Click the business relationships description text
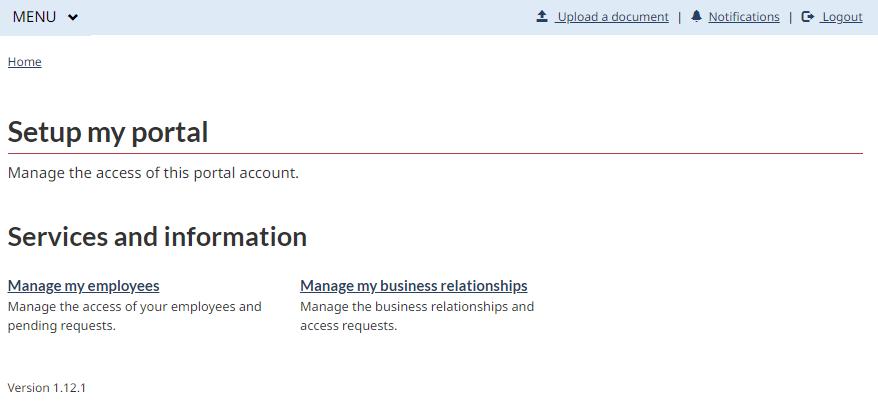Screen dimensions: 878x404 pos(417,316)
